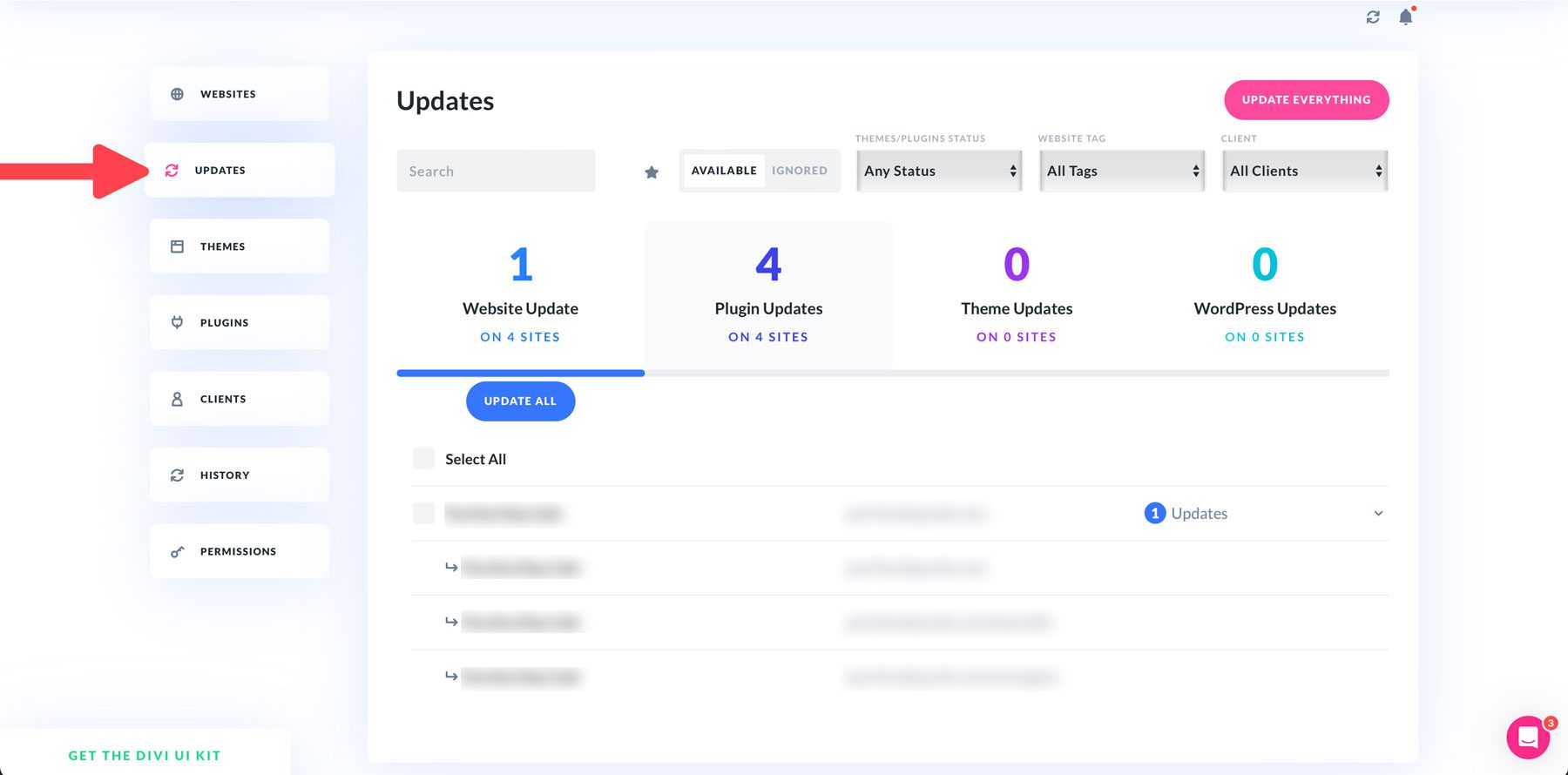
Task: Expand the 1 Updates row chevron
Action: point(1378,514)
